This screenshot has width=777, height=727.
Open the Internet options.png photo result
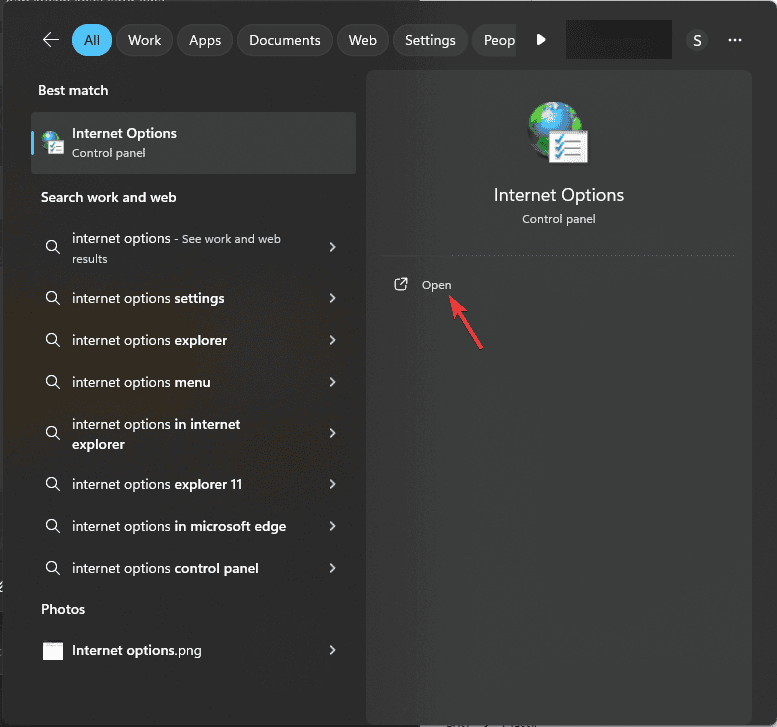point(193,650)
